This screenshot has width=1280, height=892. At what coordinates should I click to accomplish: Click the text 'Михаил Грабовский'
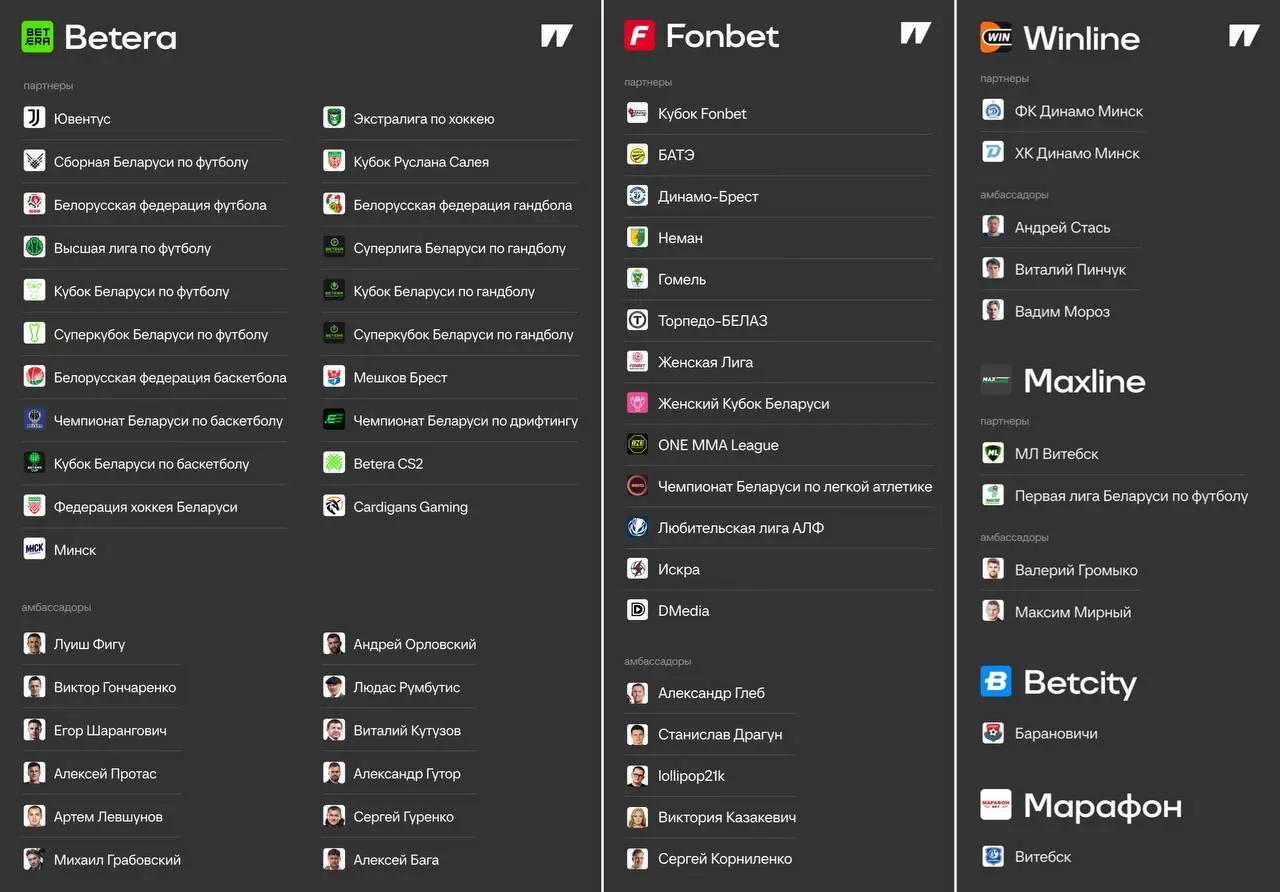point(117,859)
